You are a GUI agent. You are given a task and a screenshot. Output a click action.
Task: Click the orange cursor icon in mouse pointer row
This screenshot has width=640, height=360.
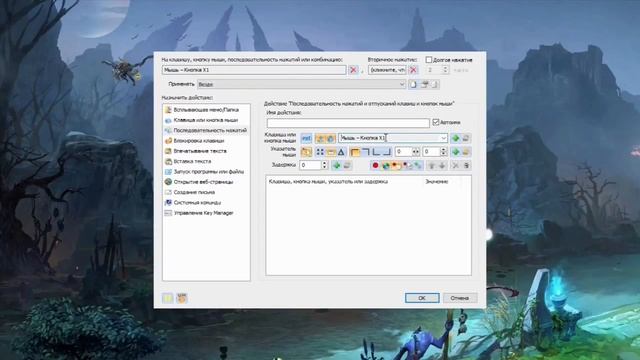click(x=306, y=152)
